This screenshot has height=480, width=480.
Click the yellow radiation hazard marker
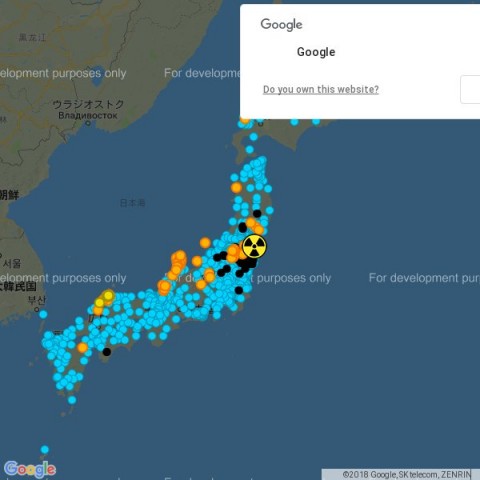[x=254, y=246]
